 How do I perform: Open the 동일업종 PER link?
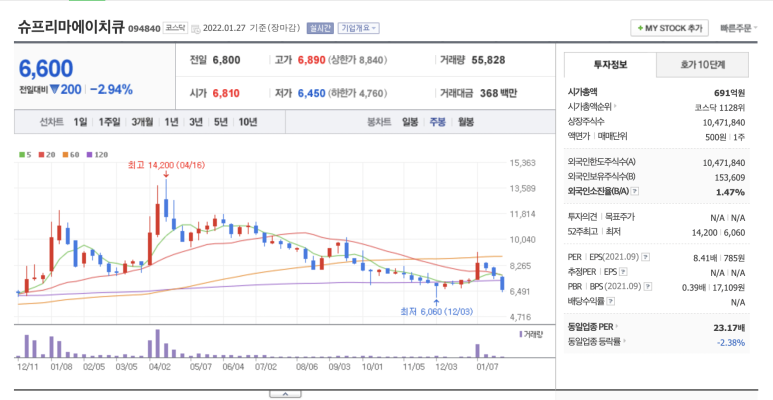(x=593, y=327)
